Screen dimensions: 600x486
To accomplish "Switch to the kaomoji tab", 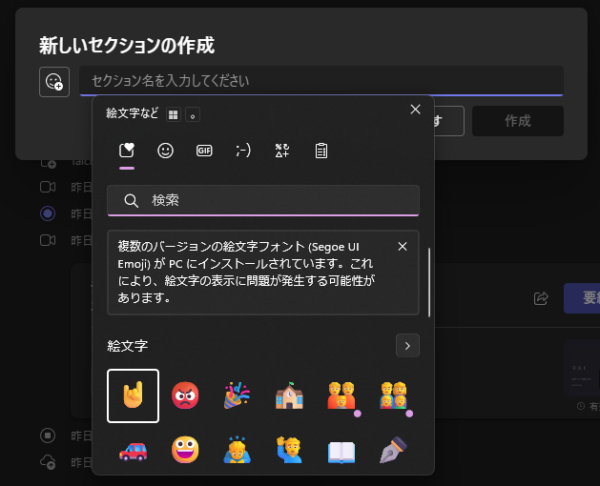I will (243, 151).
